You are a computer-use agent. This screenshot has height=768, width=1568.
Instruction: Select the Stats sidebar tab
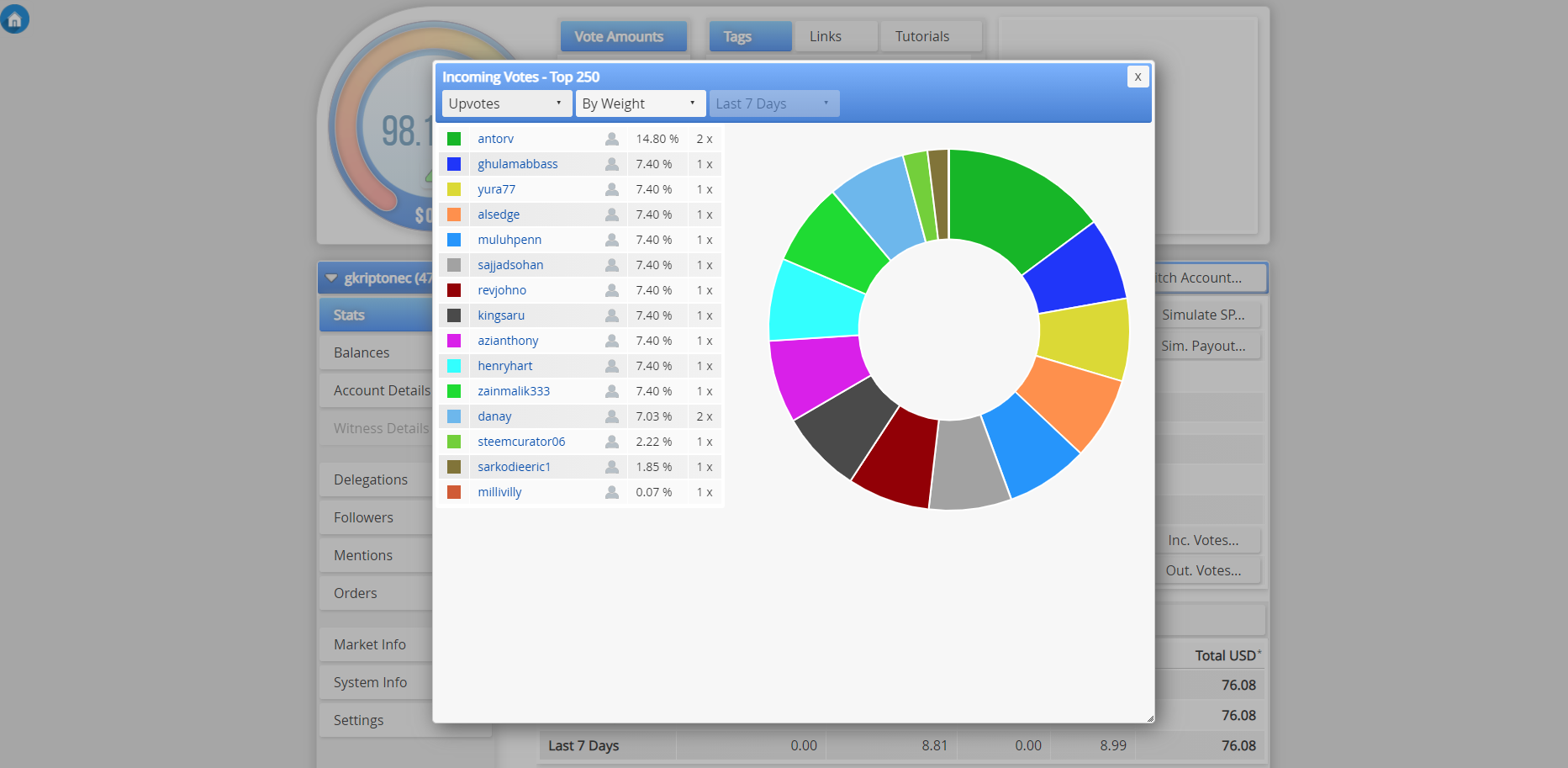376,315
